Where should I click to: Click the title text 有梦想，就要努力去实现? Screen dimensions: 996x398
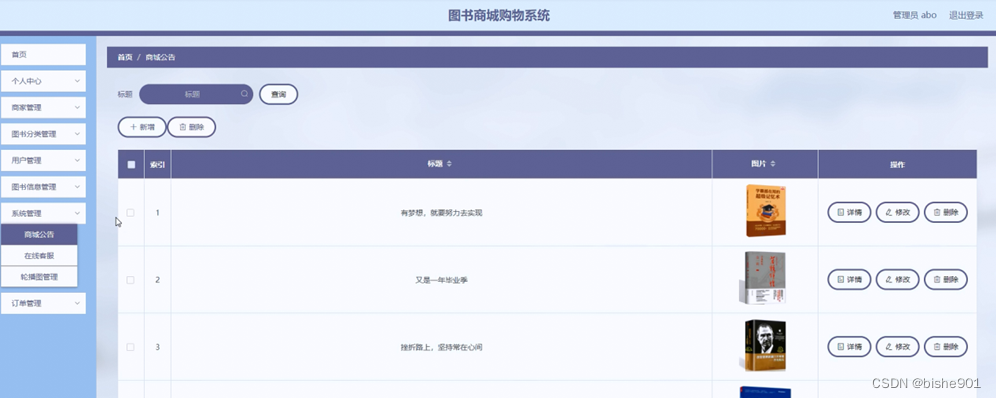(441, 213)
